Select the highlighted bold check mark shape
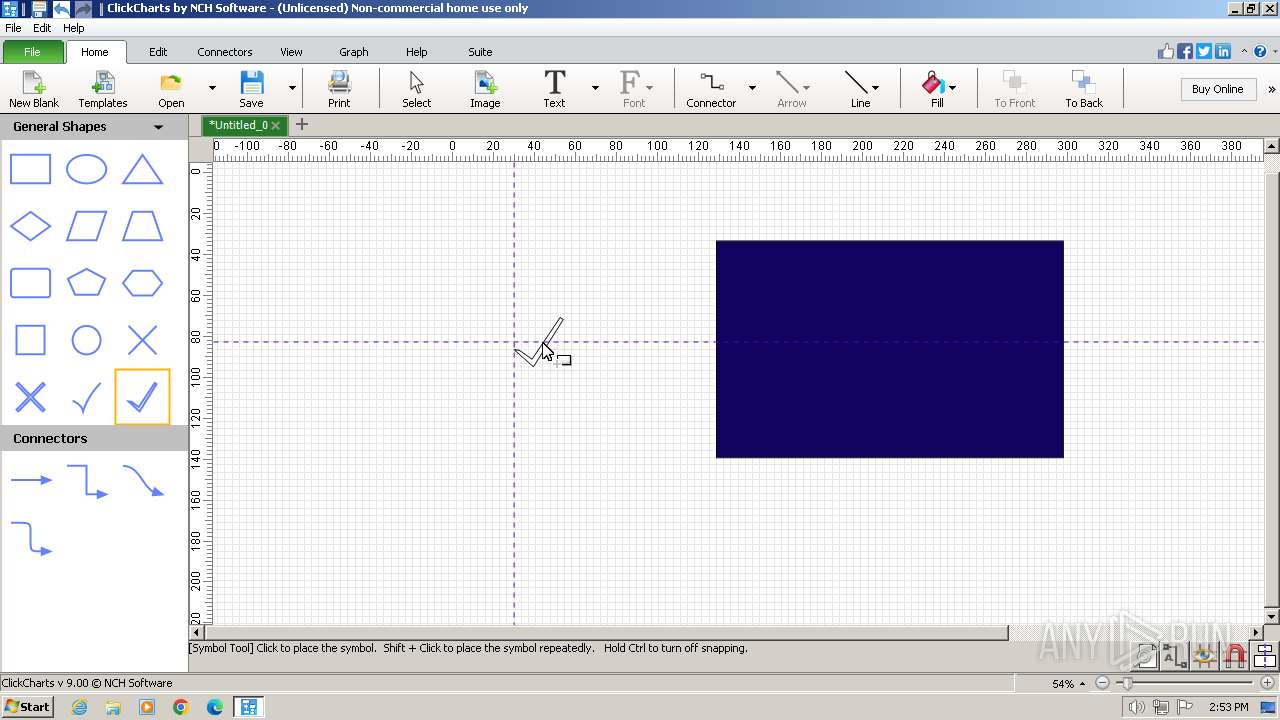Viewport: 1280px width, 720px height. [142, 397]
